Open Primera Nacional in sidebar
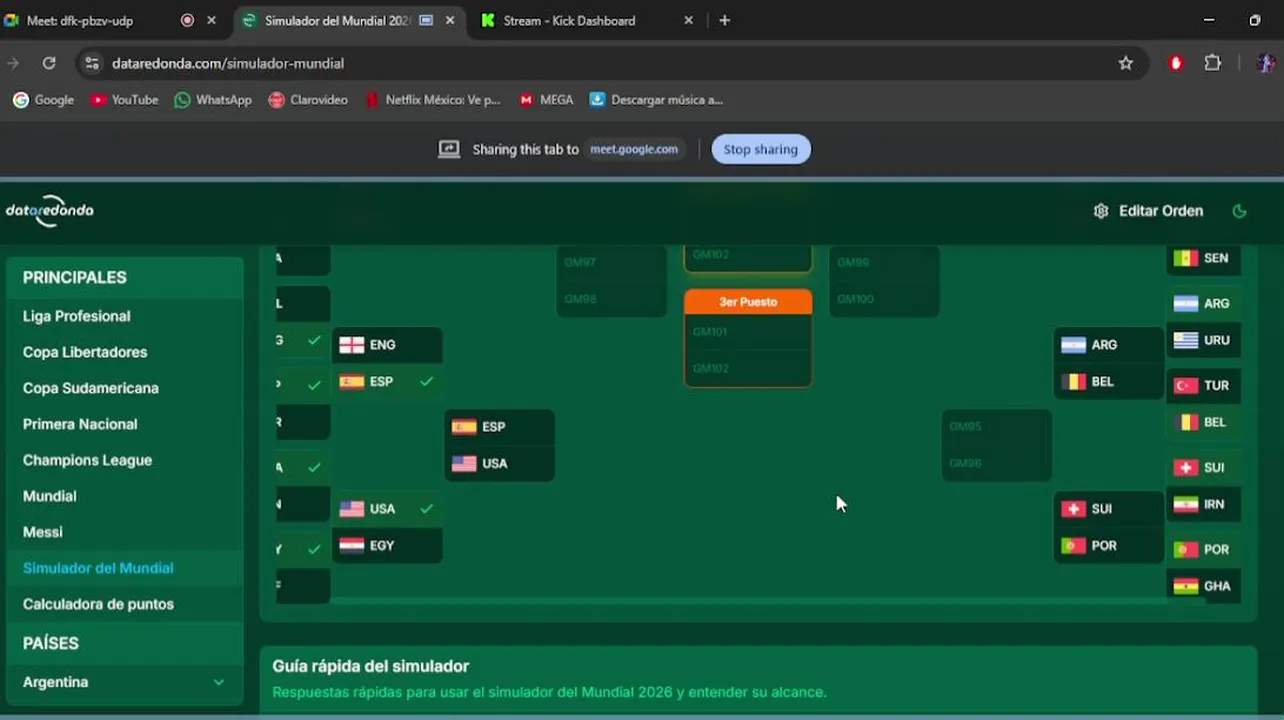Viewport: 1284px width, 720px height. pos(80,424)
